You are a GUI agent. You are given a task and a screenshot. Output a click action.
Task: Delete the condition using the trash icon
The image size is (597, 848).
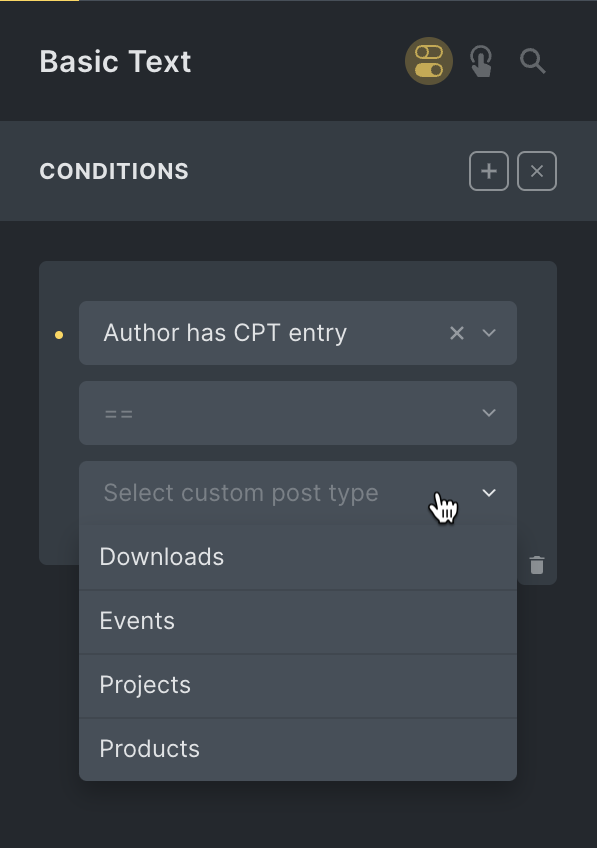point(537,565)
